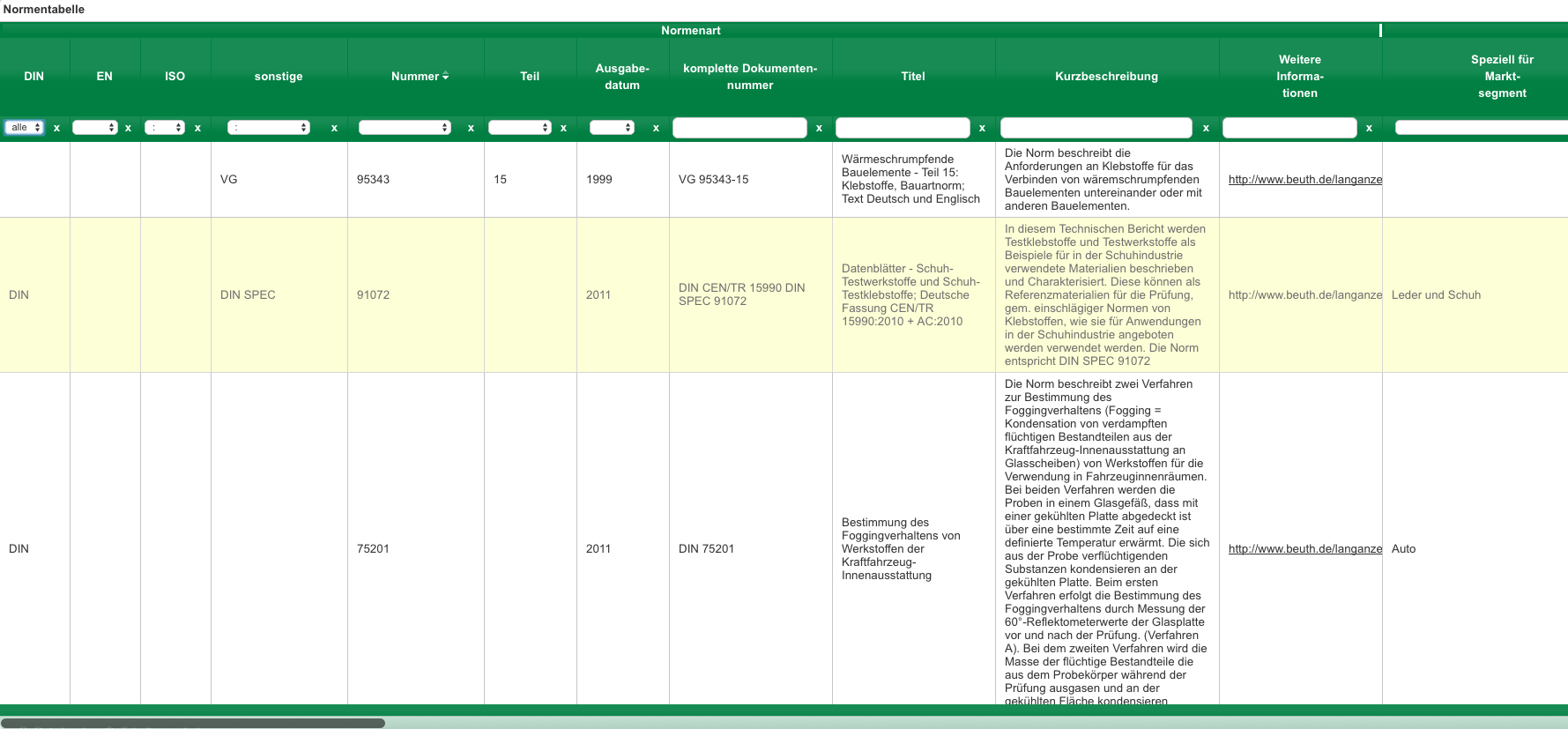Open the ISO column filter dropdown
This screenshot has height=729, width=1568.
tap(165, 128)
